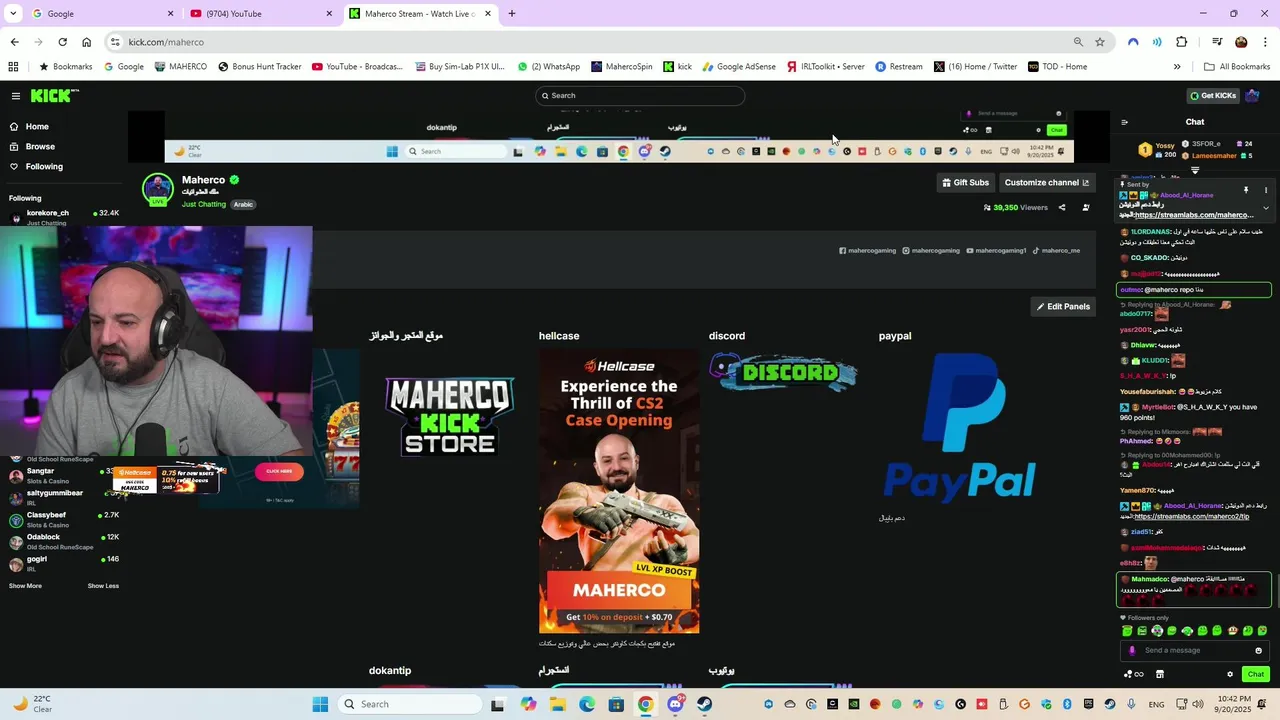The height and width of the screenshot is (720, 1280).
Task: Open Browse in sidebar
Action: (40, 146)
